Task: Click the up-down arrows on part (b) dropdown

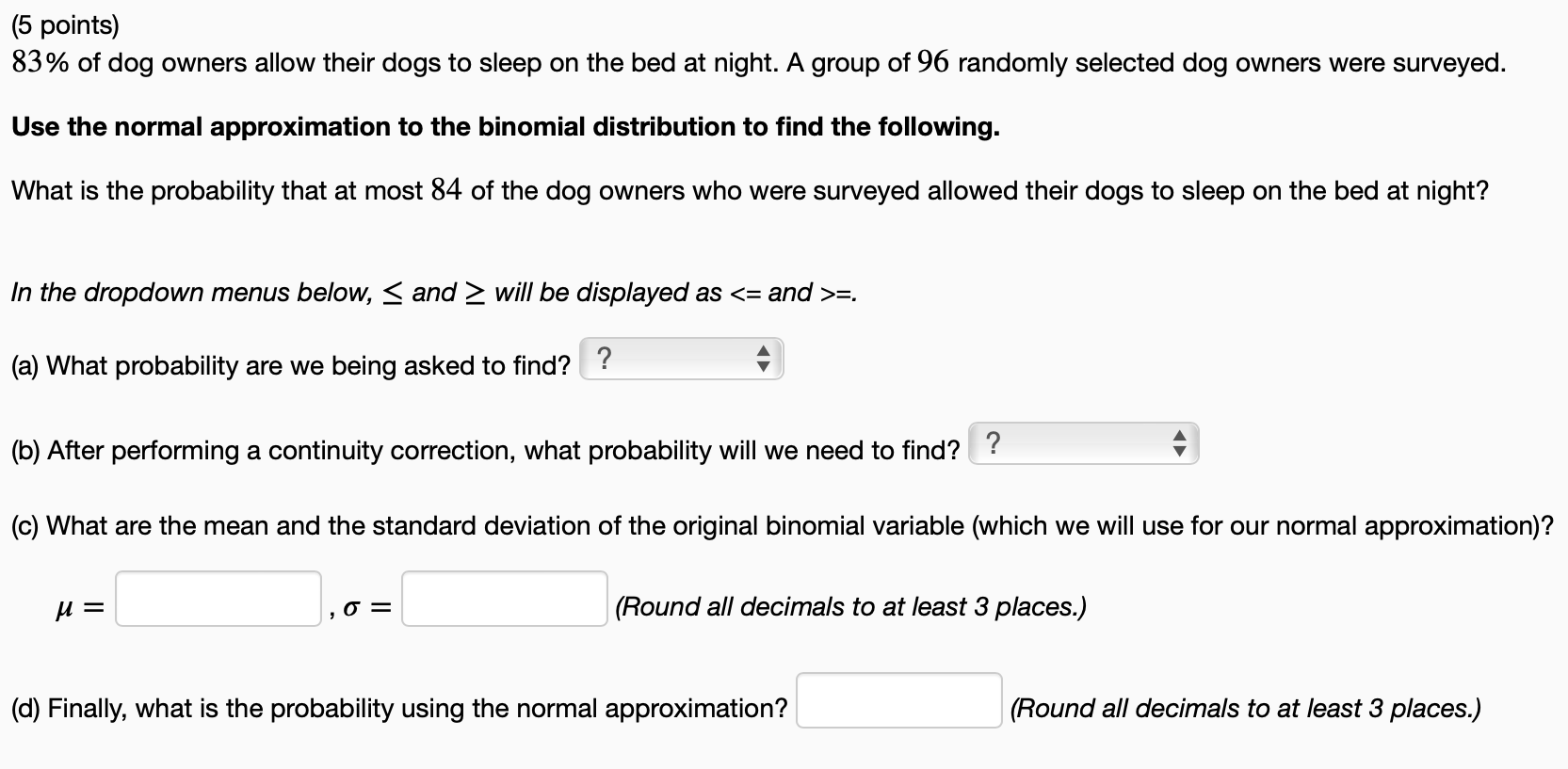Action: click(x=1178, y=443)
